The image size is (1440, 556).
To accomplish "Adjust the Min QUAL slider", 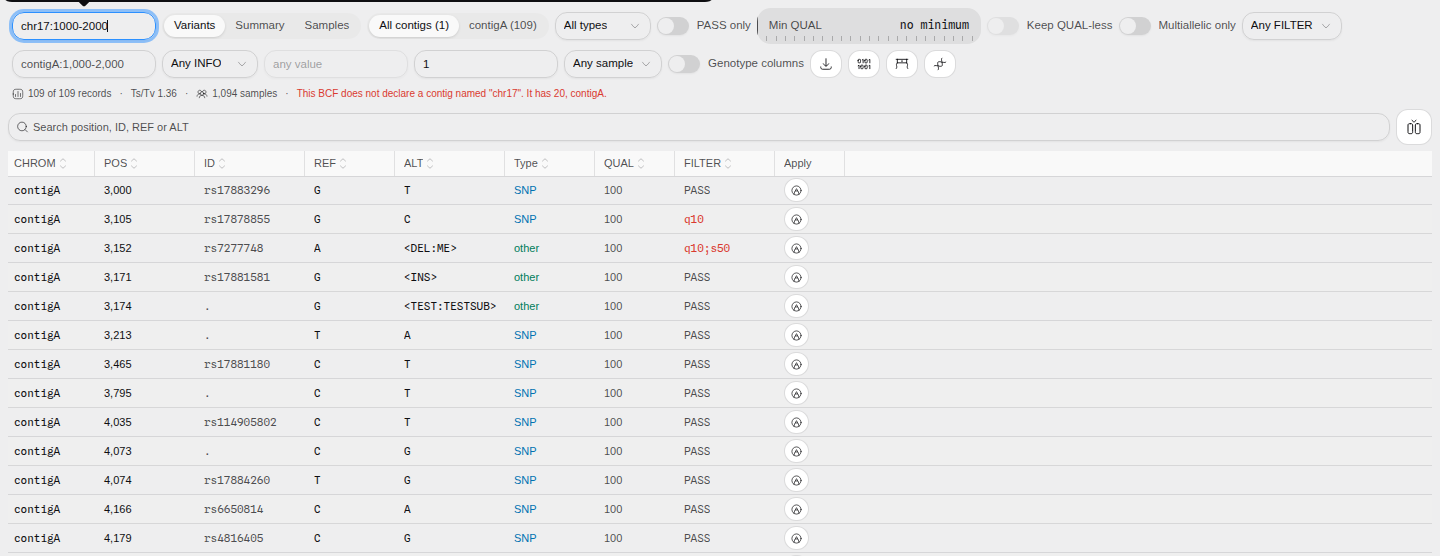I will coord(869,26).
